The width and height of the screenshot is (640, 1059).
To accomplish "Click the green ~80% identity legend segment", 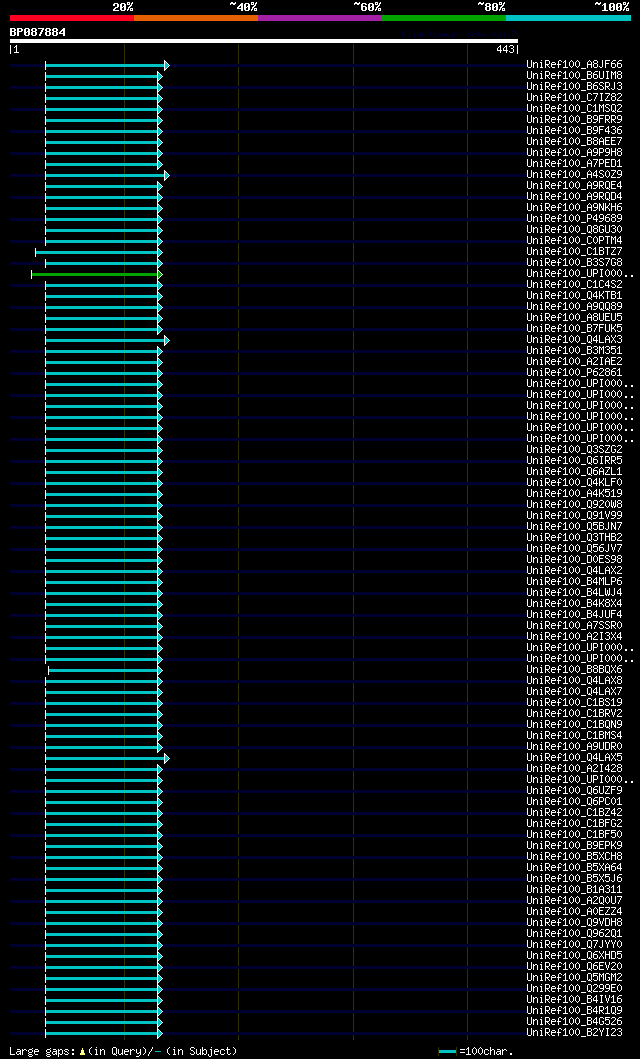I will pos(444,18).
